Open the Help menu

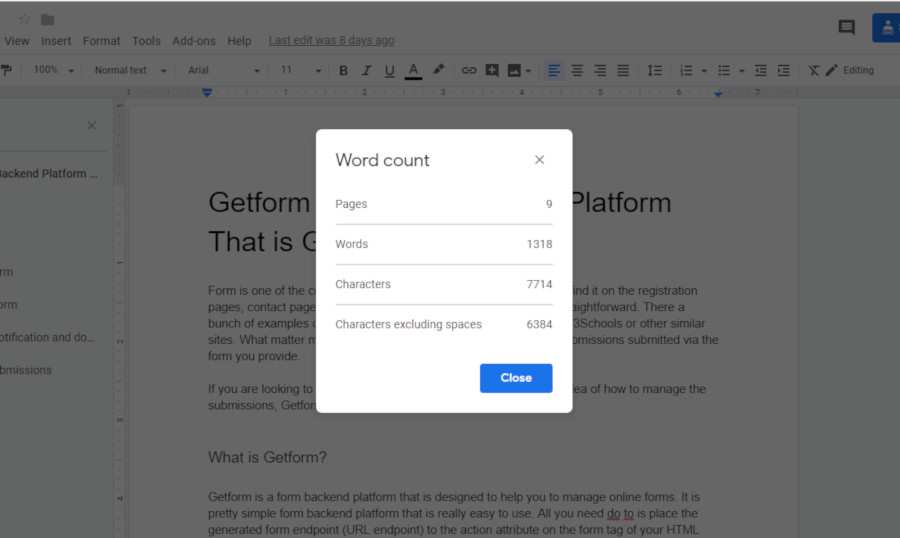239,41
